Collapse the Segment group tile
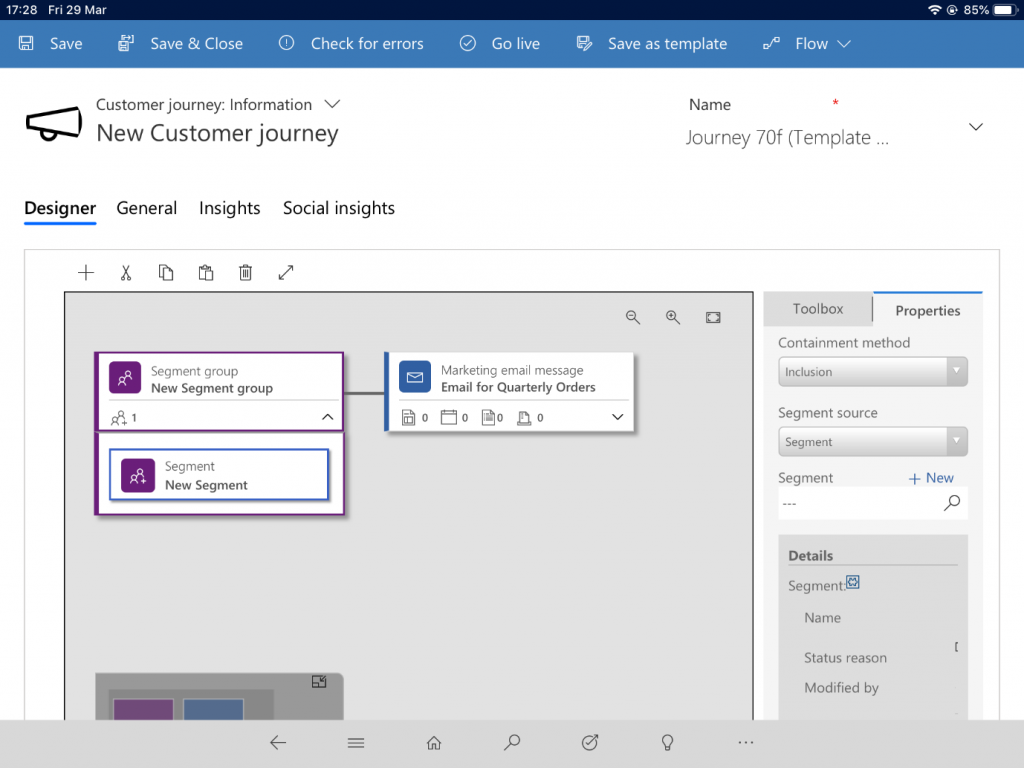1024x768 pixels. tap(327, 417)
